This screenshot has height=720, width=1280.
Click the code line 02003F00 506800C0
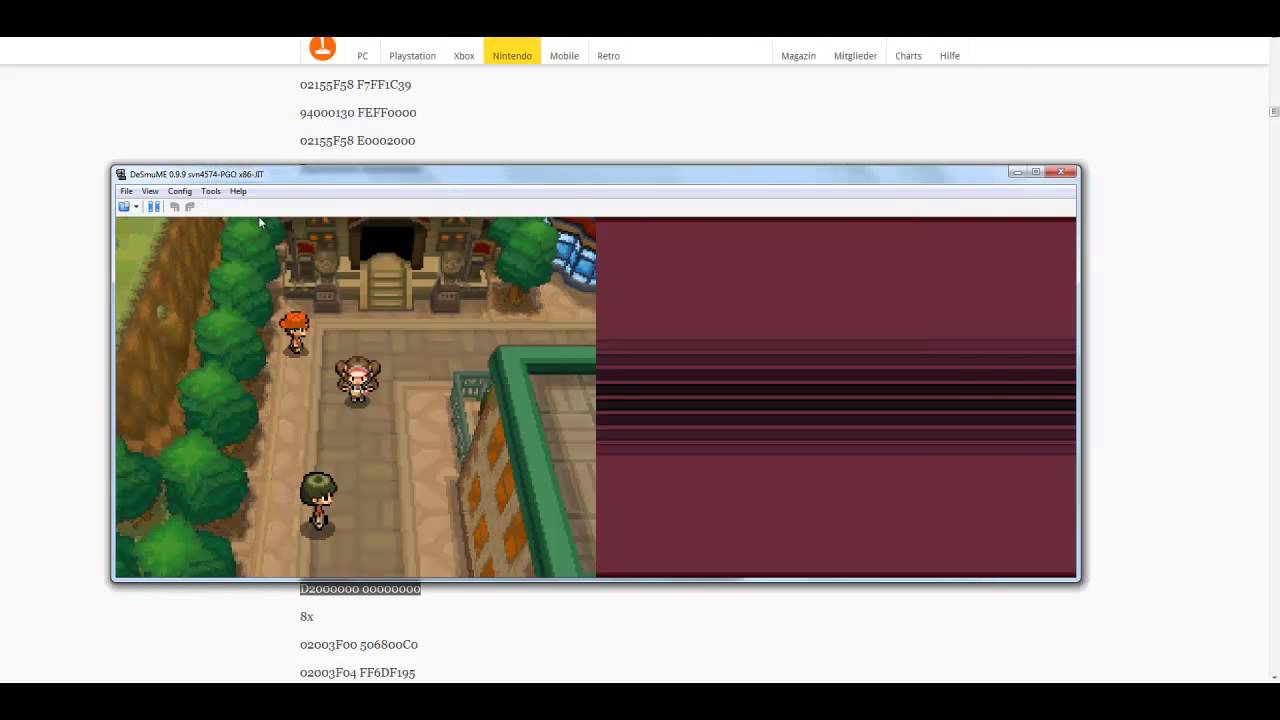click(x=359, y=645)
